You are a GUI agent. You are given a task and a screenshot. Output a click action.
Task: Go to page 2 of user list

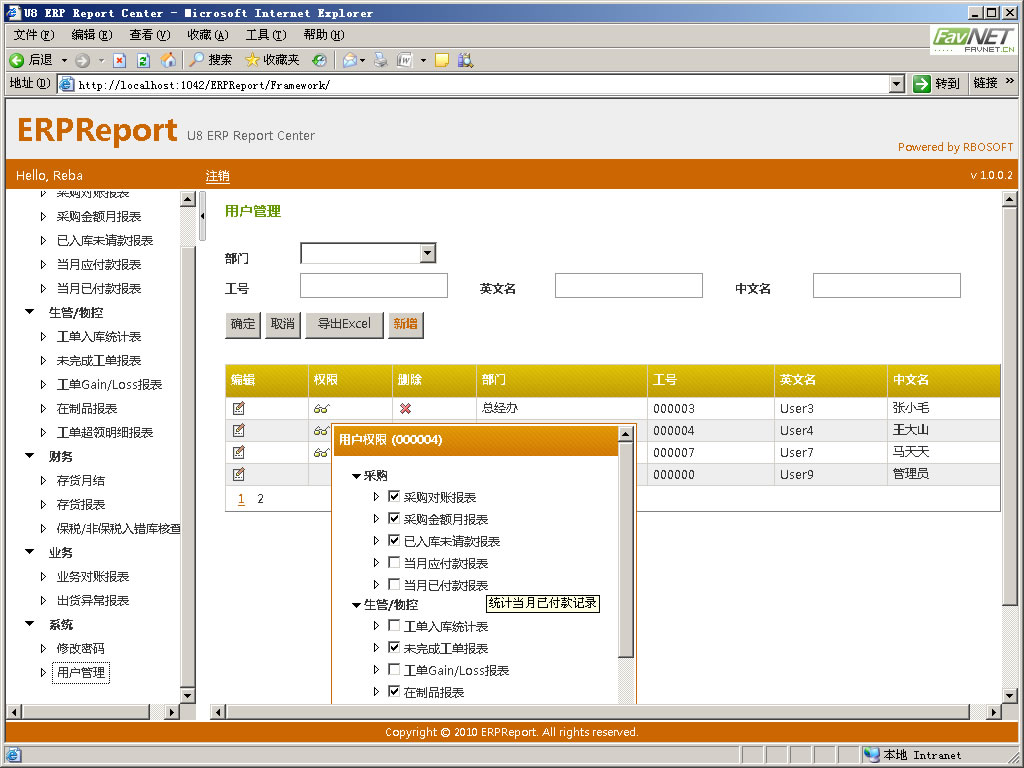tap(260, 499)
